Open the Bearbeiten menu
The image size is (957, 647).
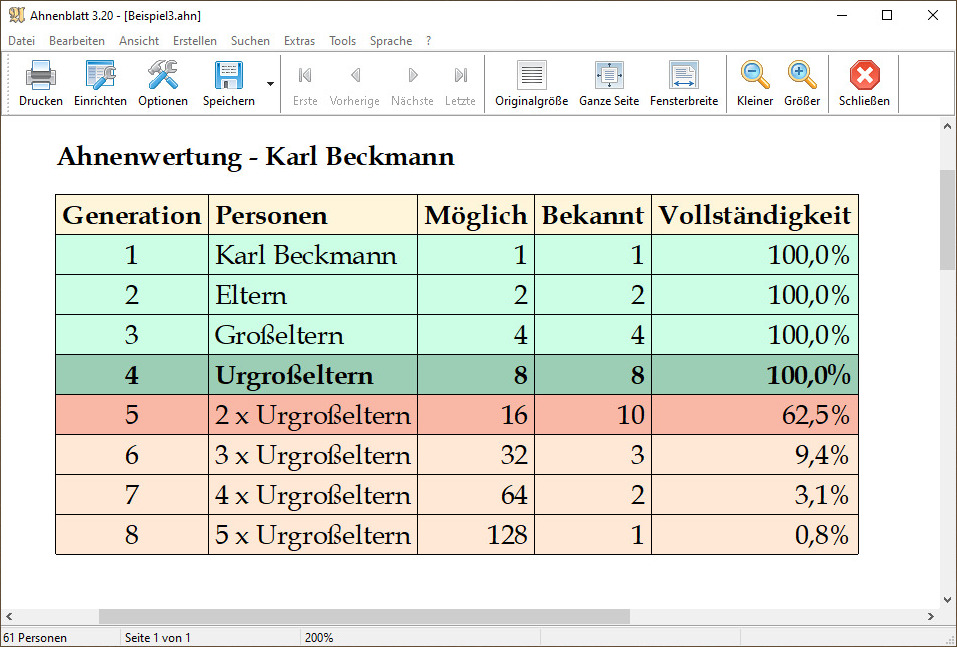[77, 41]
